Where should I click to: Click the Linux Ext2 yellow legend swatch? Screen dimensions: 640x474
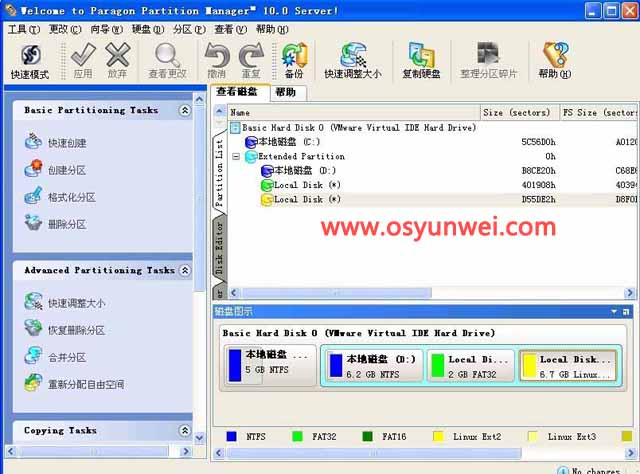coord(438,436)
